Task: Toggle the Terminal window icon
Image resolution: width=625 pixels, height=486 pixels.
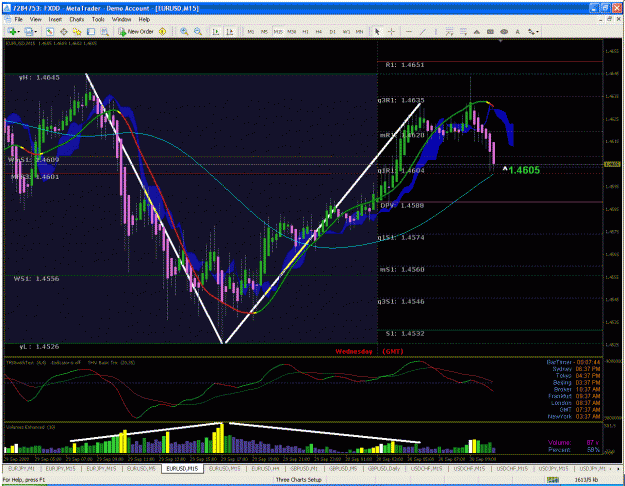Action: coord(91,31)
